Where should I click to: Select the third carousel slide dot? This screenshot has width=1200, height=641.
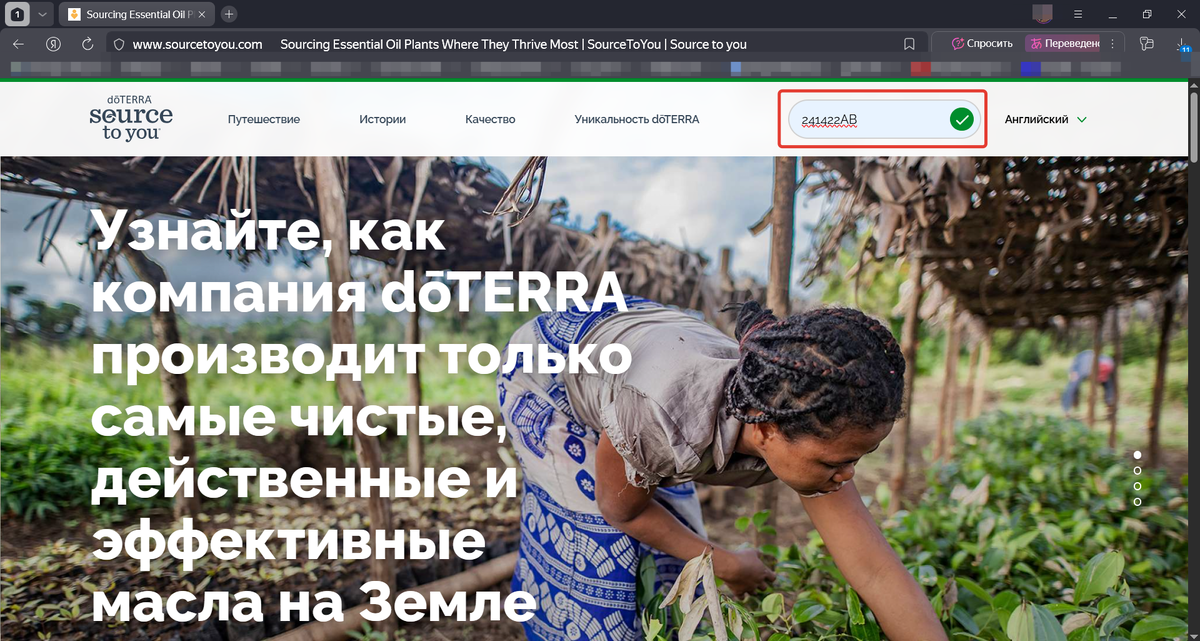coord(1138,486)
